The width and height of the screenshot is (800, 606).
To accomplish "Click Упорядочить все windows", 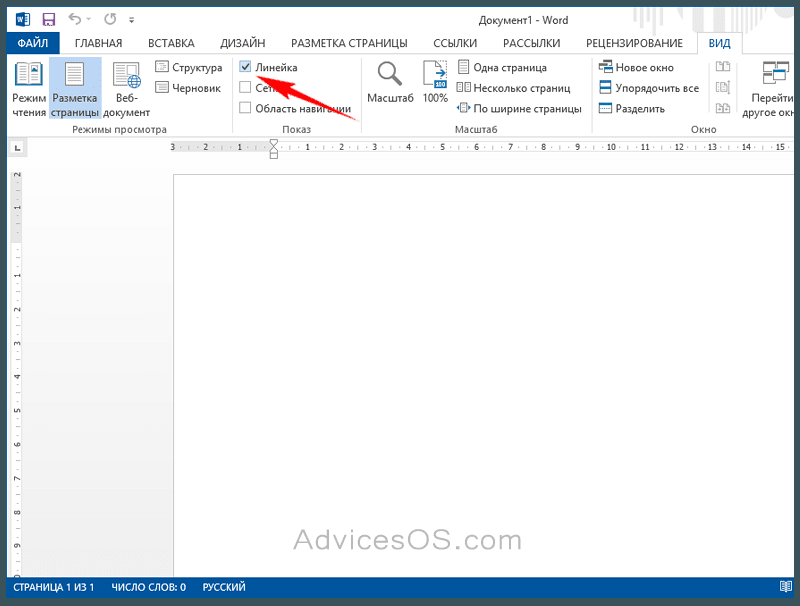I will (649, 88).
